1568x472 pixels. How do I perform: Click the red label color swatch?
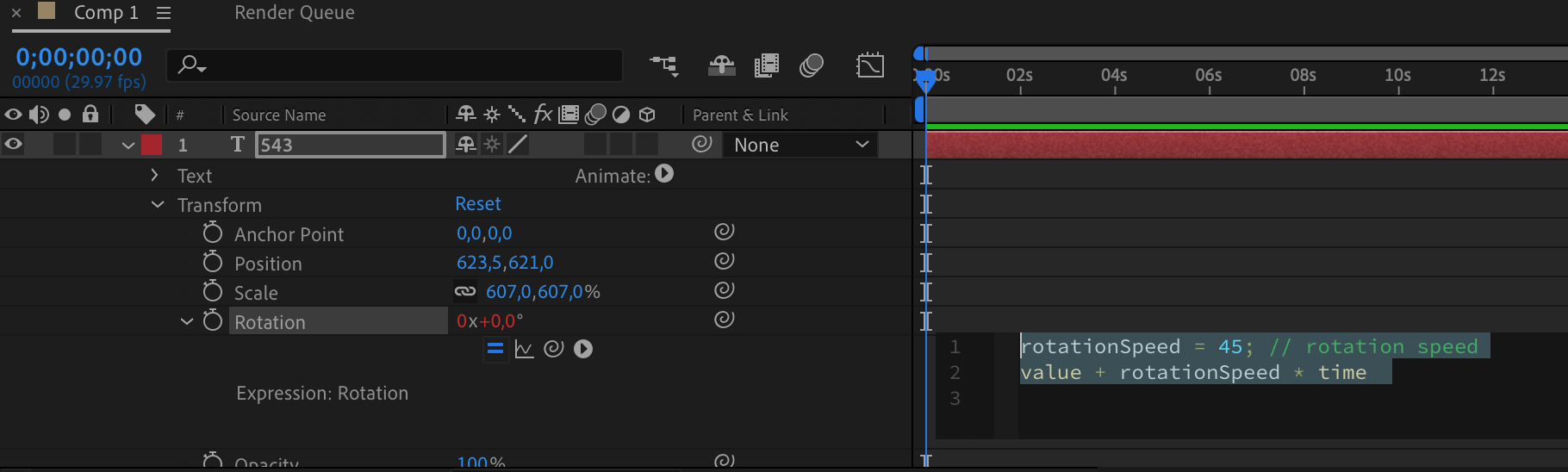(152, 145)
